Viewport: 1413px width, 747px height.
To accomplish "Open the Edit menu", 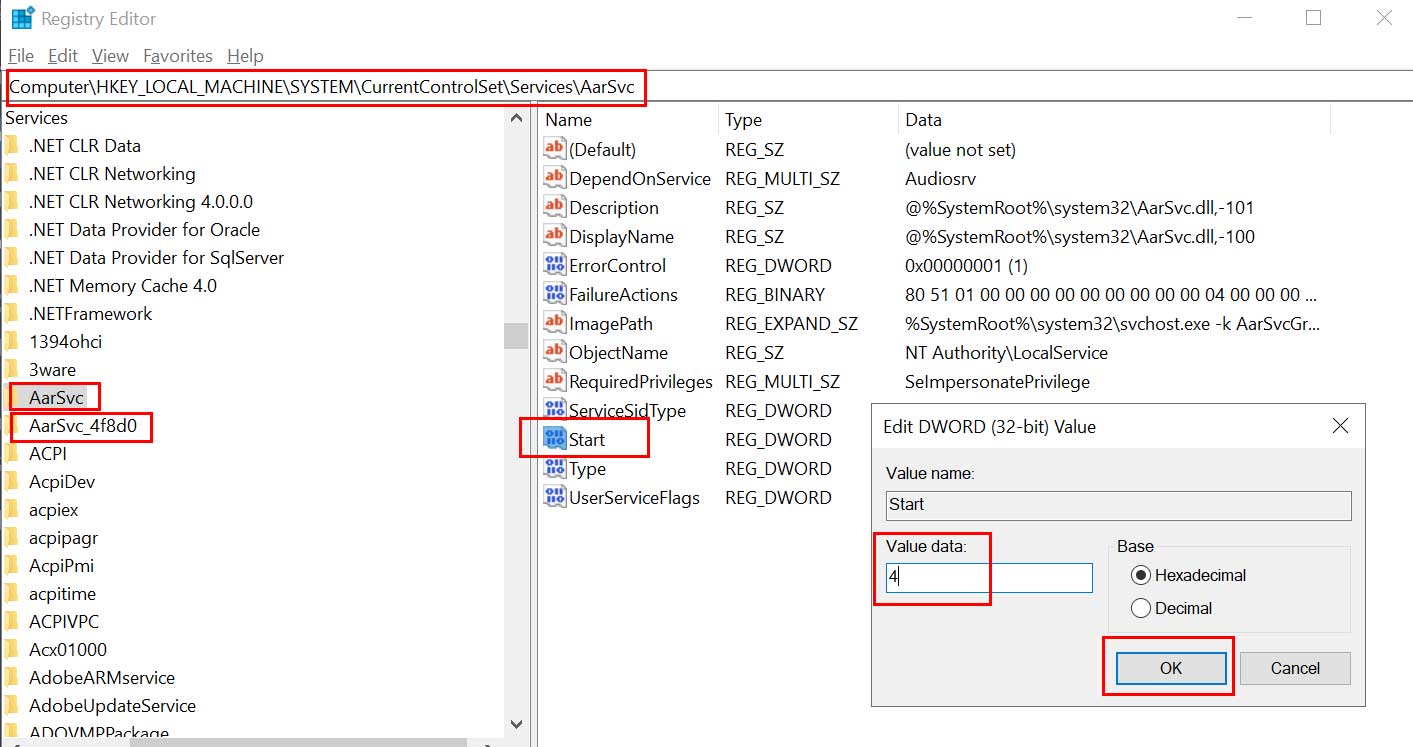I will pyautogui.click(x=63, y=56).
